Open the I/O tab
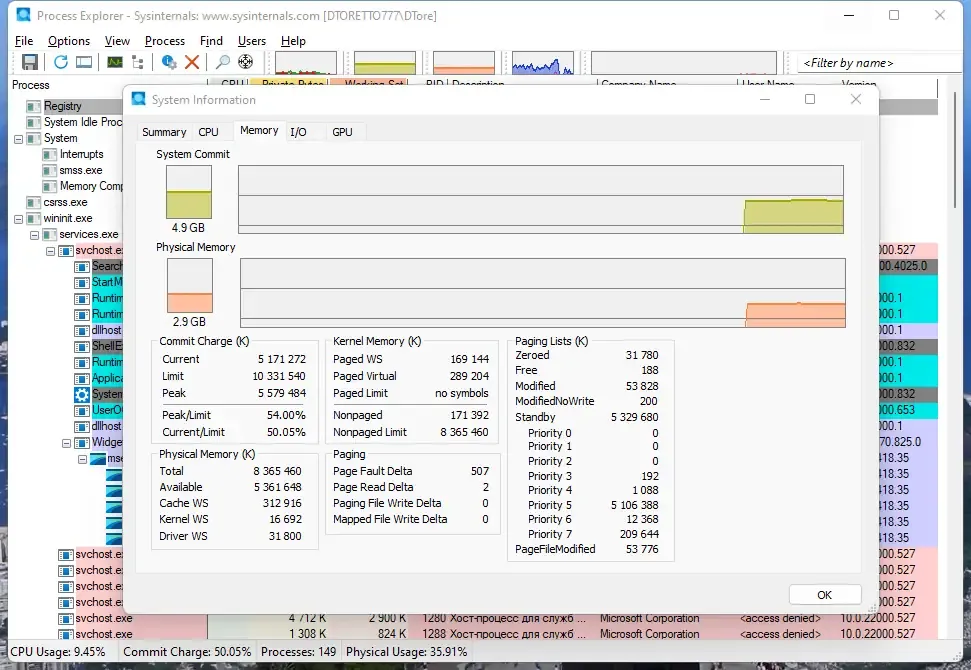971x670 pixels. click(298, 132)
